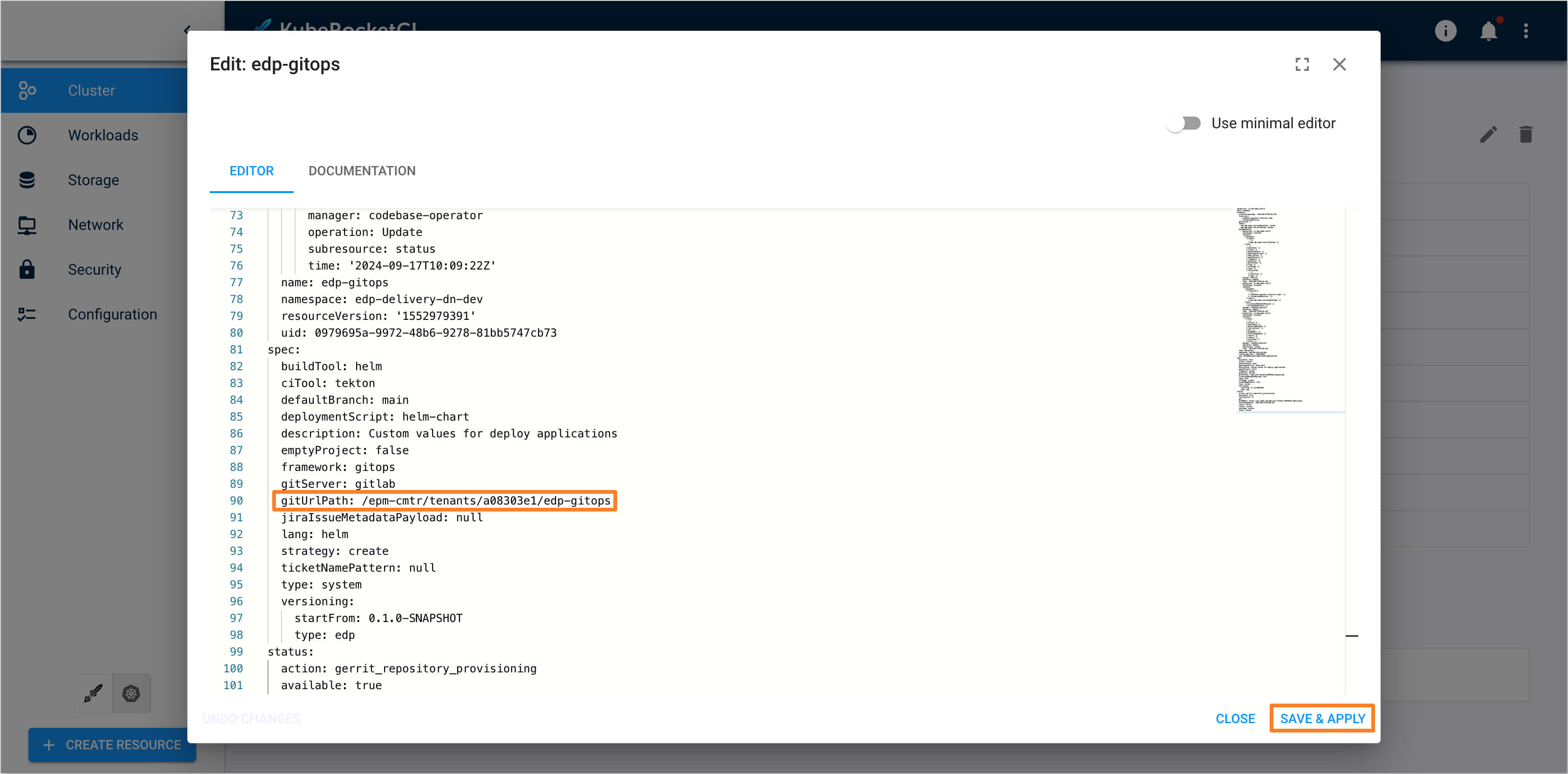Expand the dialog to fullscreen
This screenshot has height=774, width=1568.
(1302, 64)
